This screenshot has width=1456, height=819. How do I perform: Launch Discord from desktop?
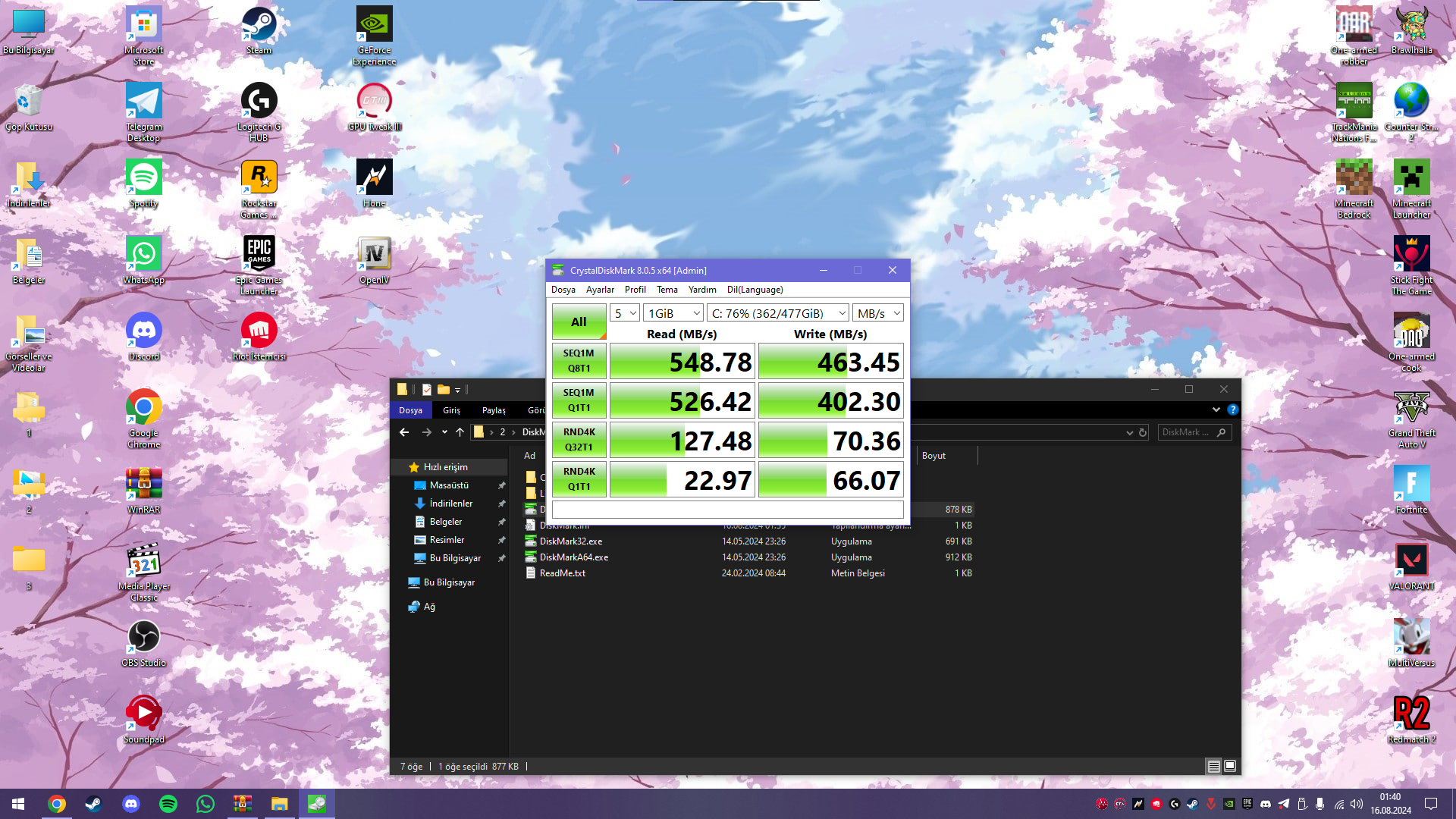pyautogui.click(x=143, y=337)
